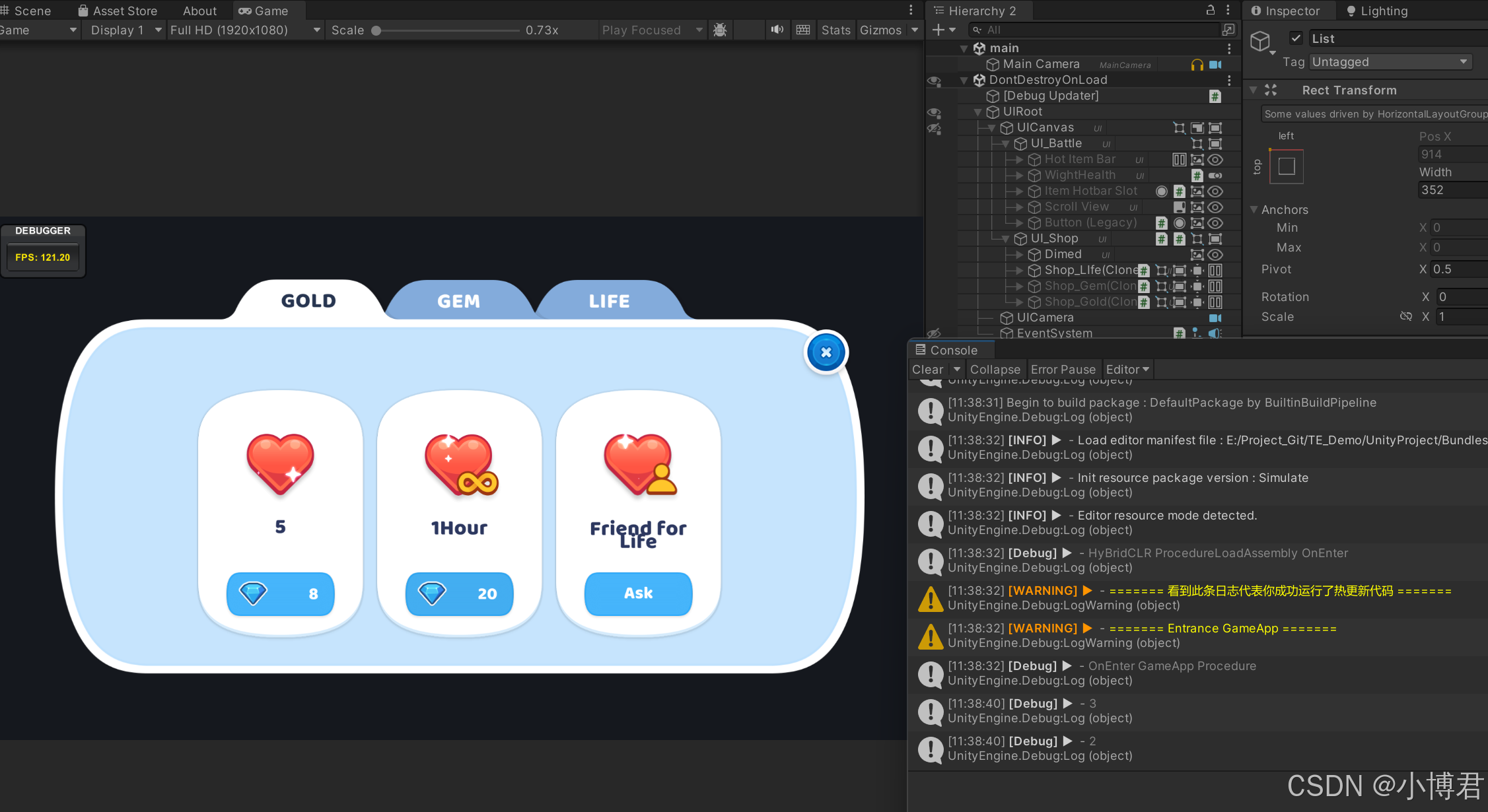
Task: Click the Game view Scale slider handle
Action: (376, 30)
